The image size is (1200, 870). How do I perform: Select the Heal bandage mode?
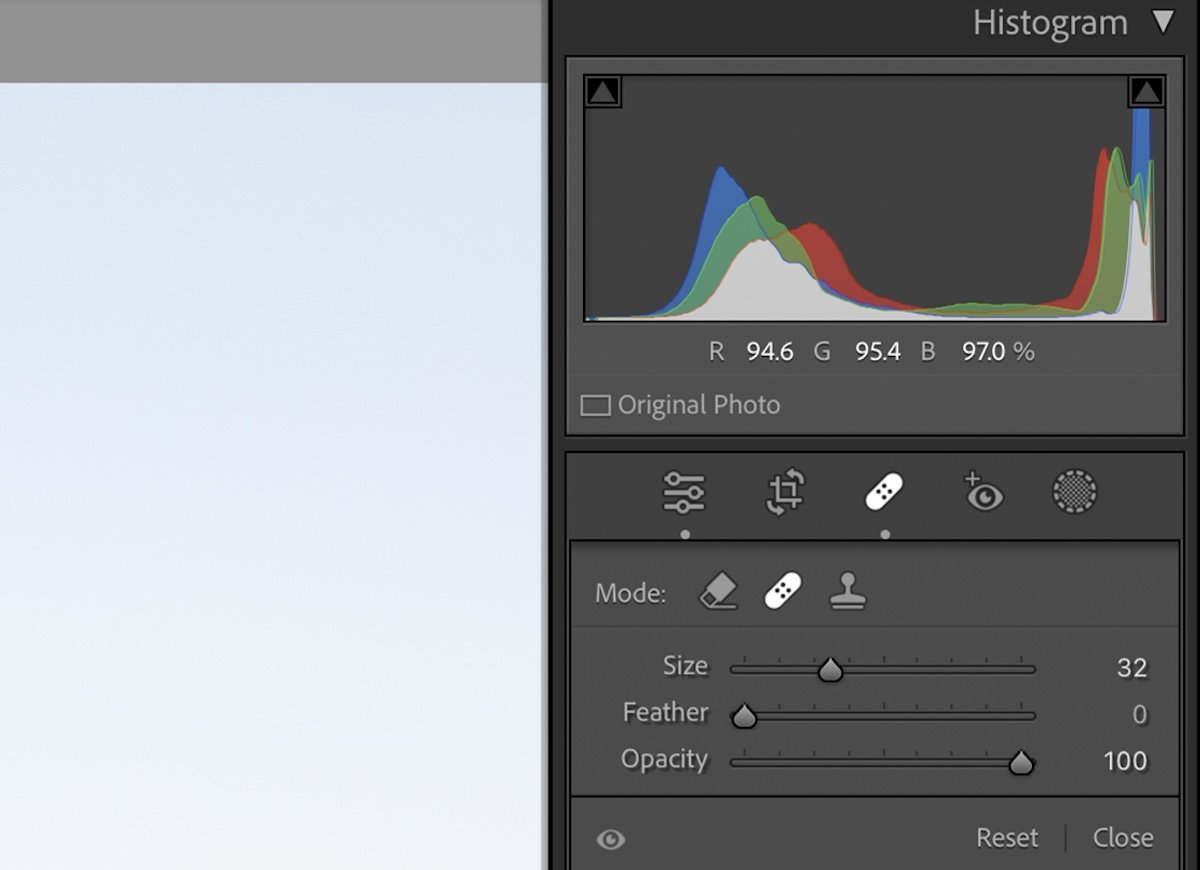point(783,592)
